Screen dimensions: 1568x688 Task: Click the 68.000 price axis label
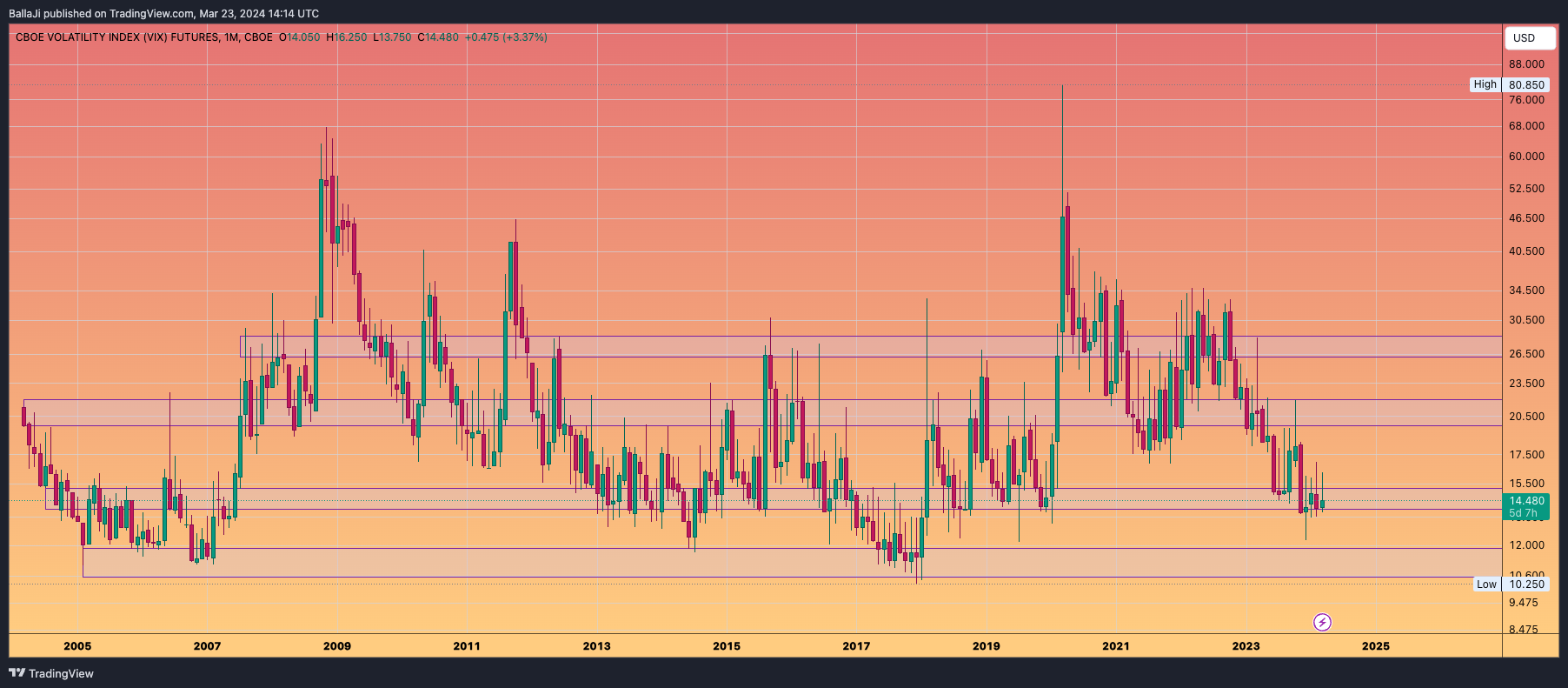click(x=1526, y=126)
